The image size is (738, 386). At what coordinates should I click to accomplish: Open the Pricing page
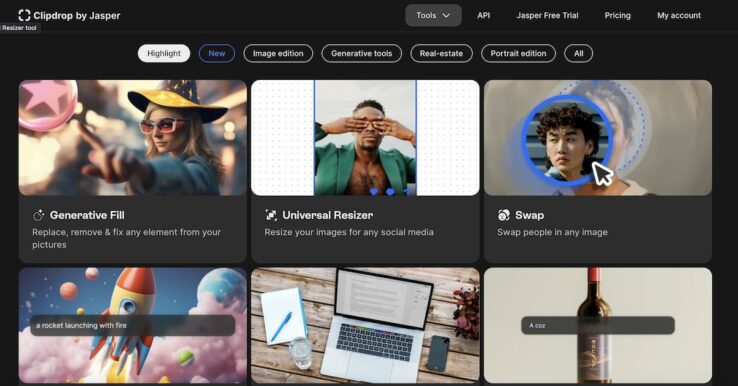[x=617, y=16]
